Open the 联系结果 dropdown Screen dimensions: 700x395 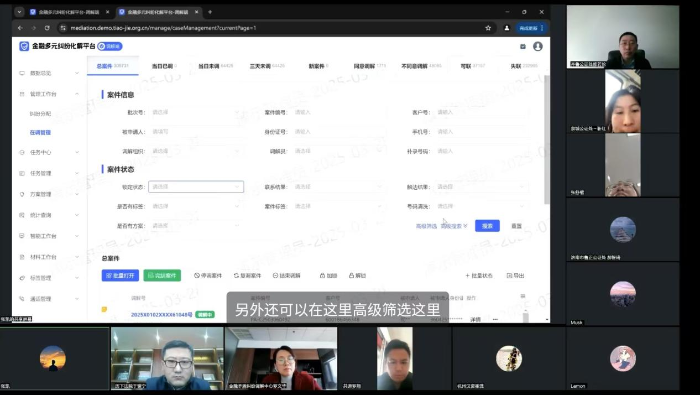pos(339,187)
